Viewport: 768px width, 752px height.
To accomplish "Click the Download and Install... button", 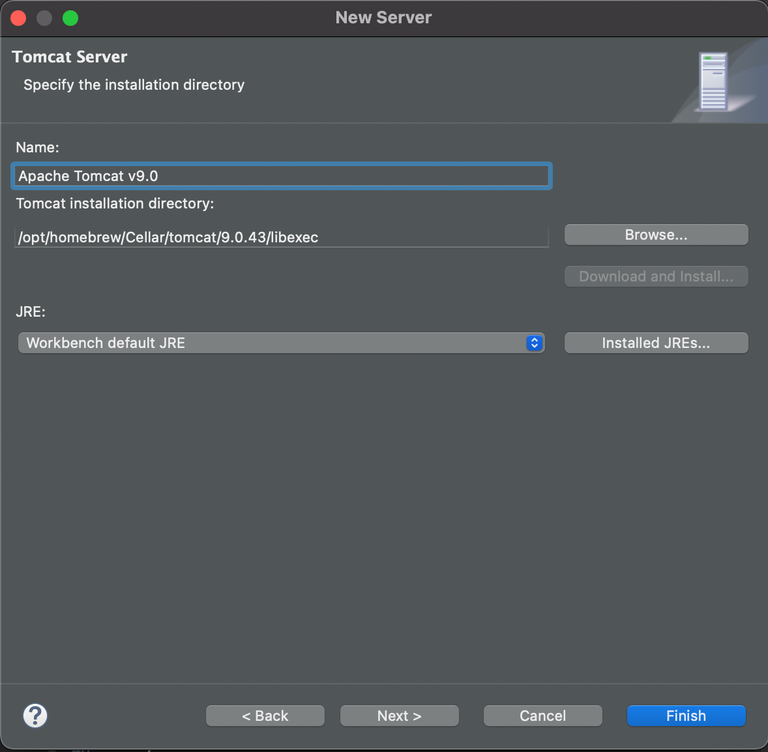I will 656,276.
